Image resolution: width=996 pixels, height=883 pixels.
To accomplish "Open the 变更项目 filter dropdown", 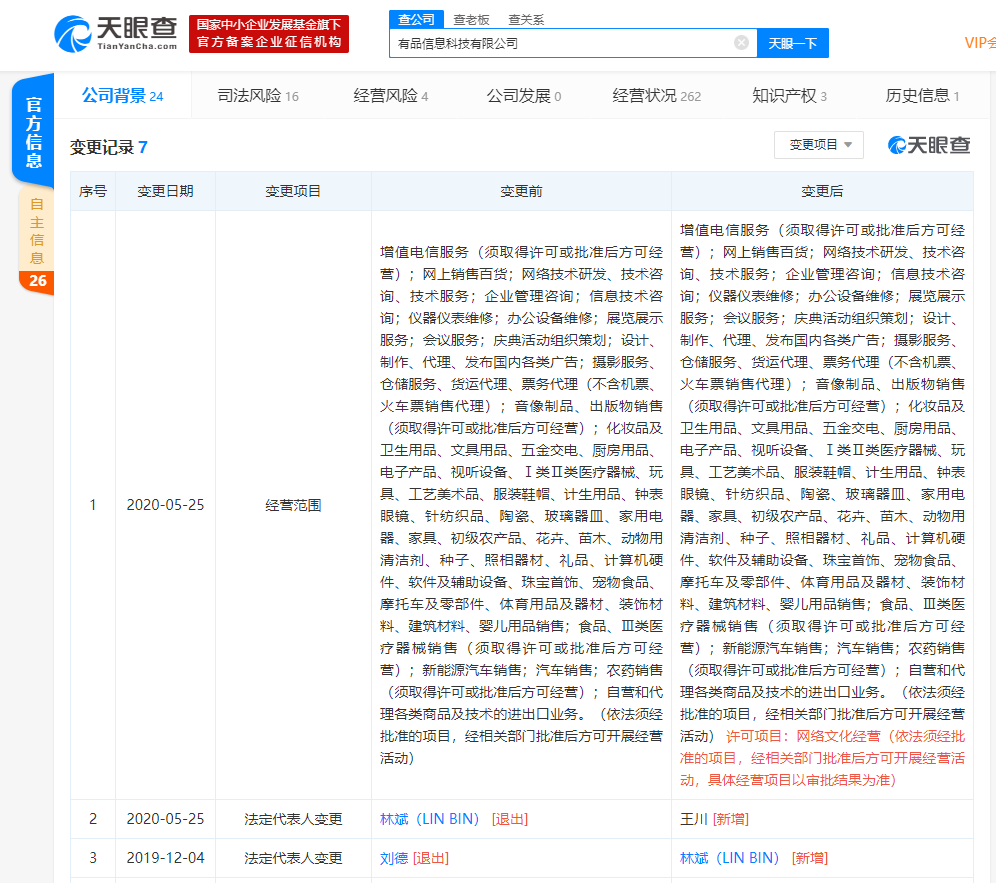I will click(818, 145).
